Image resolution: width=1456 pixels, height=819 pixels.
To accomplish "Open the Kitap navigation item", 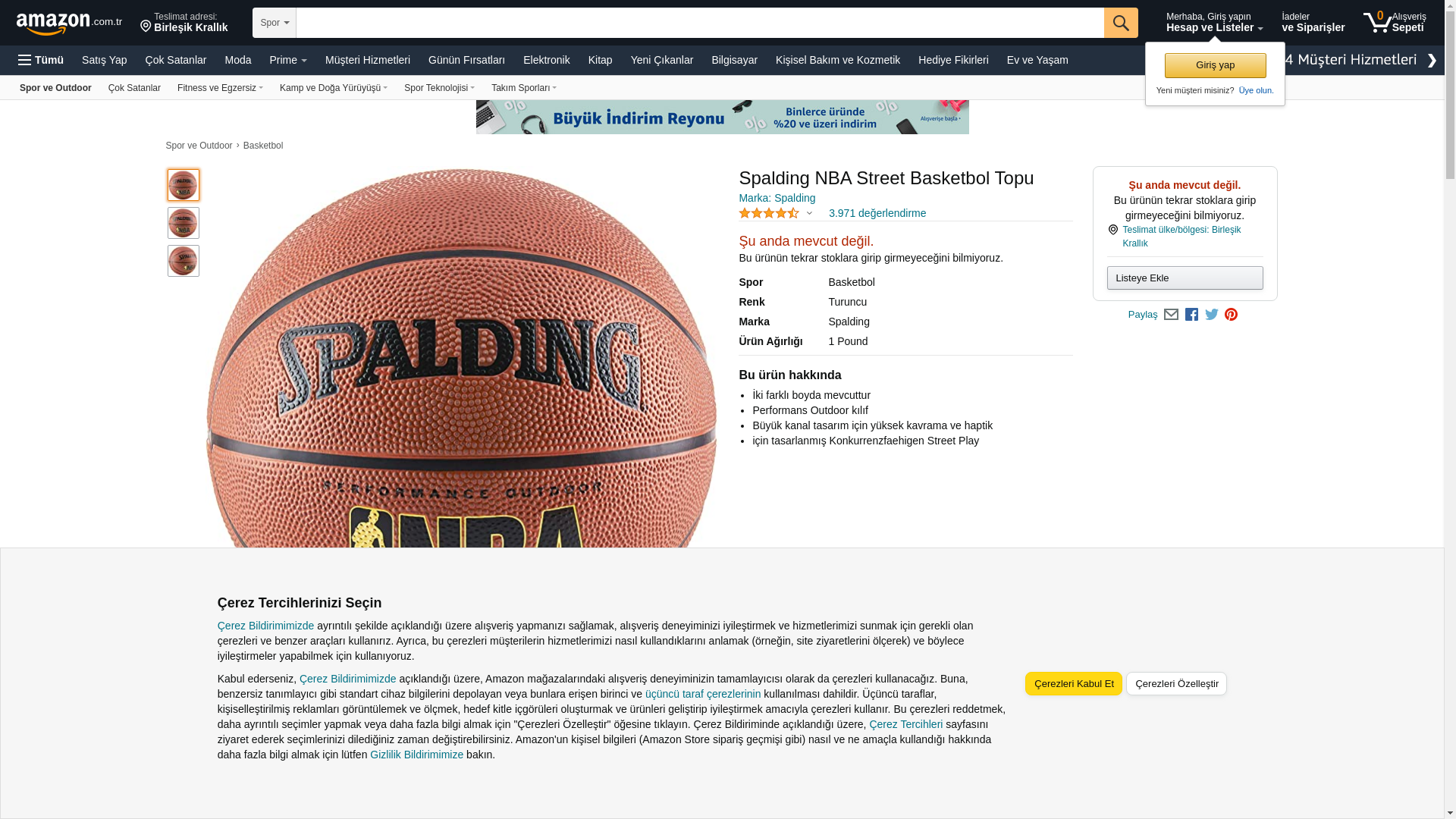I will click(601, 60).
